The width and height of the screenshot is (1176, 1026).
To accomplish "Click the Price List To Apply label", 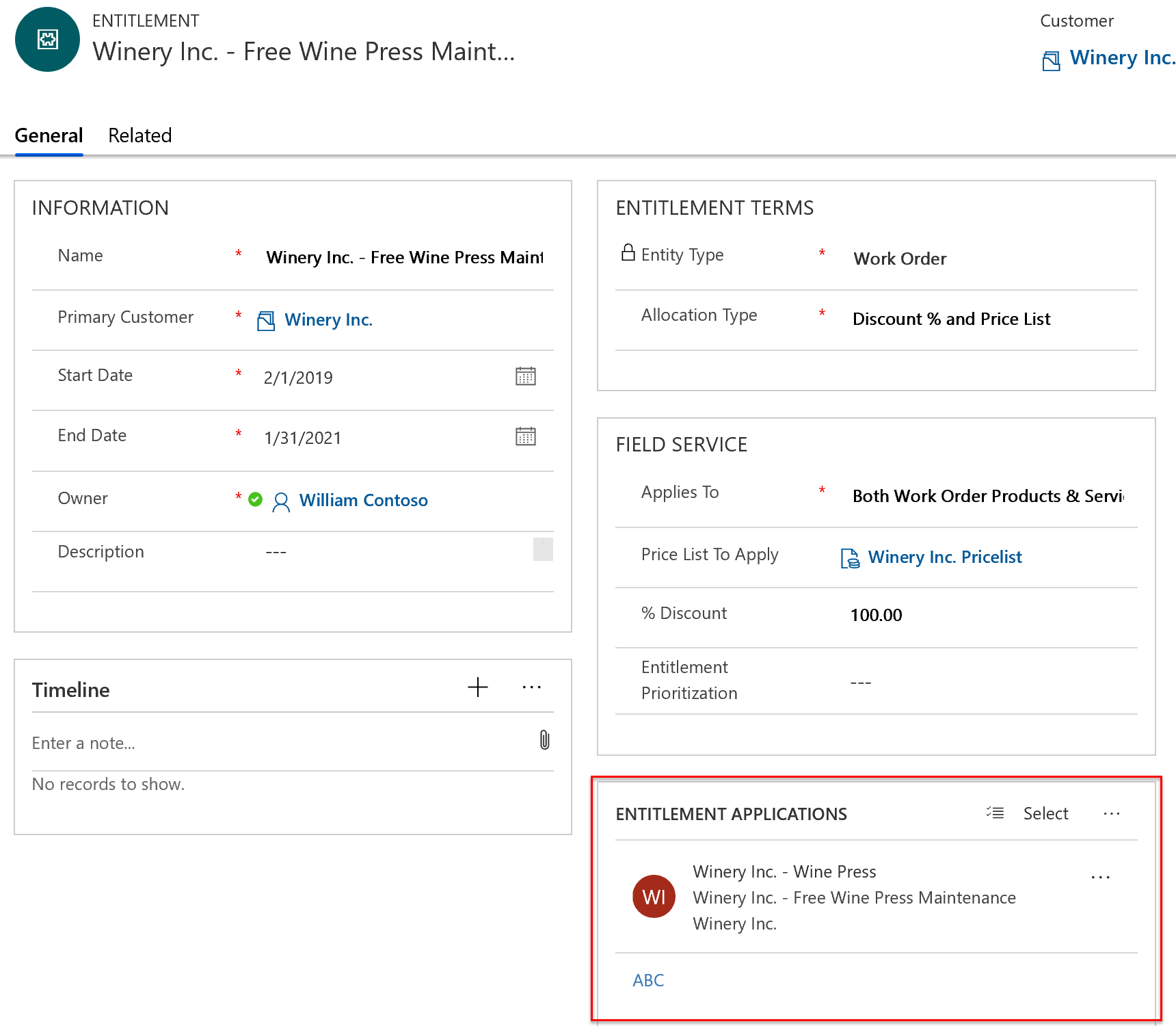I will click(x=710, y=555).
